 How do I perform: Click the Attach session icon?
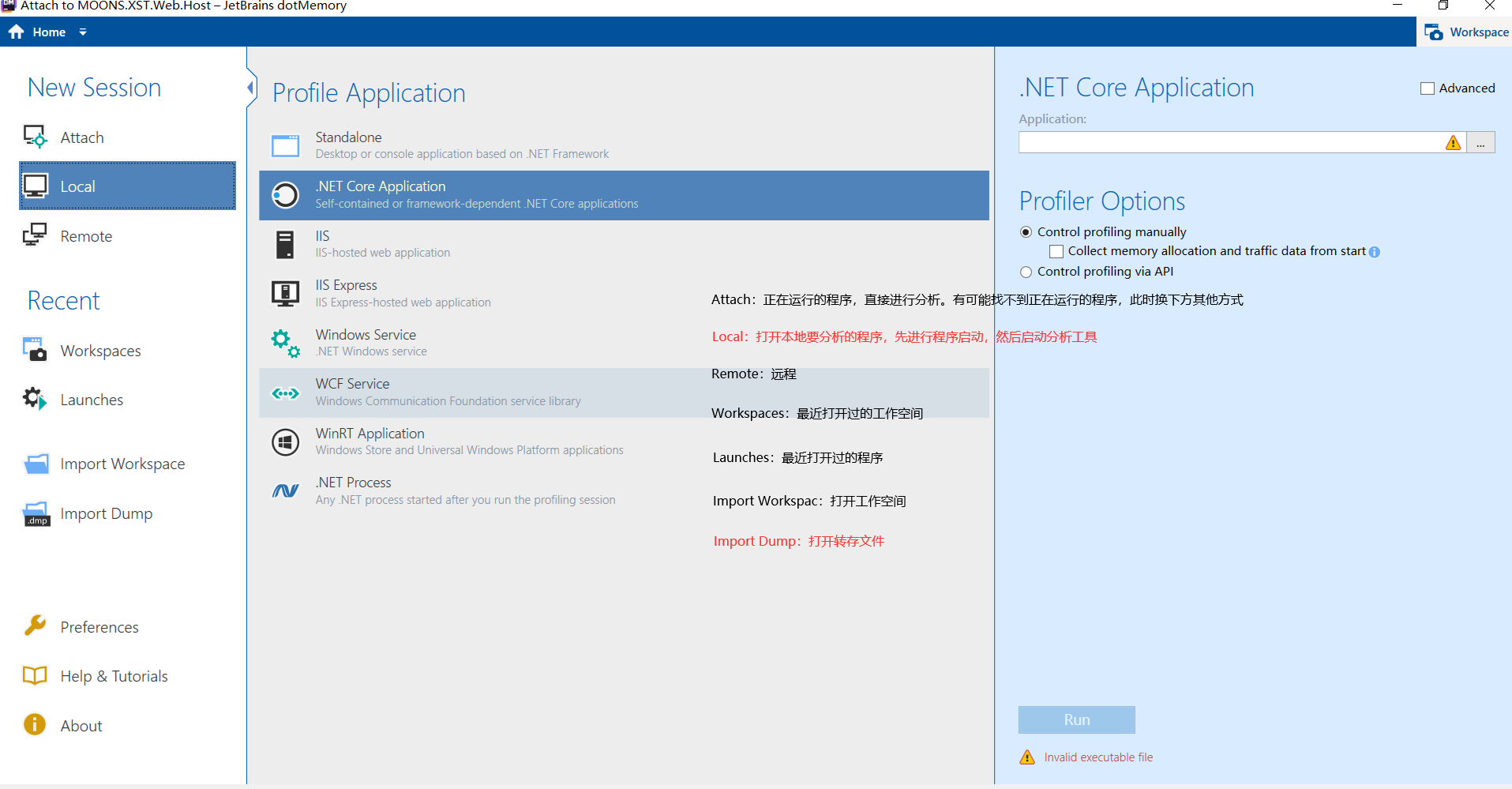[x=36, y=137]
